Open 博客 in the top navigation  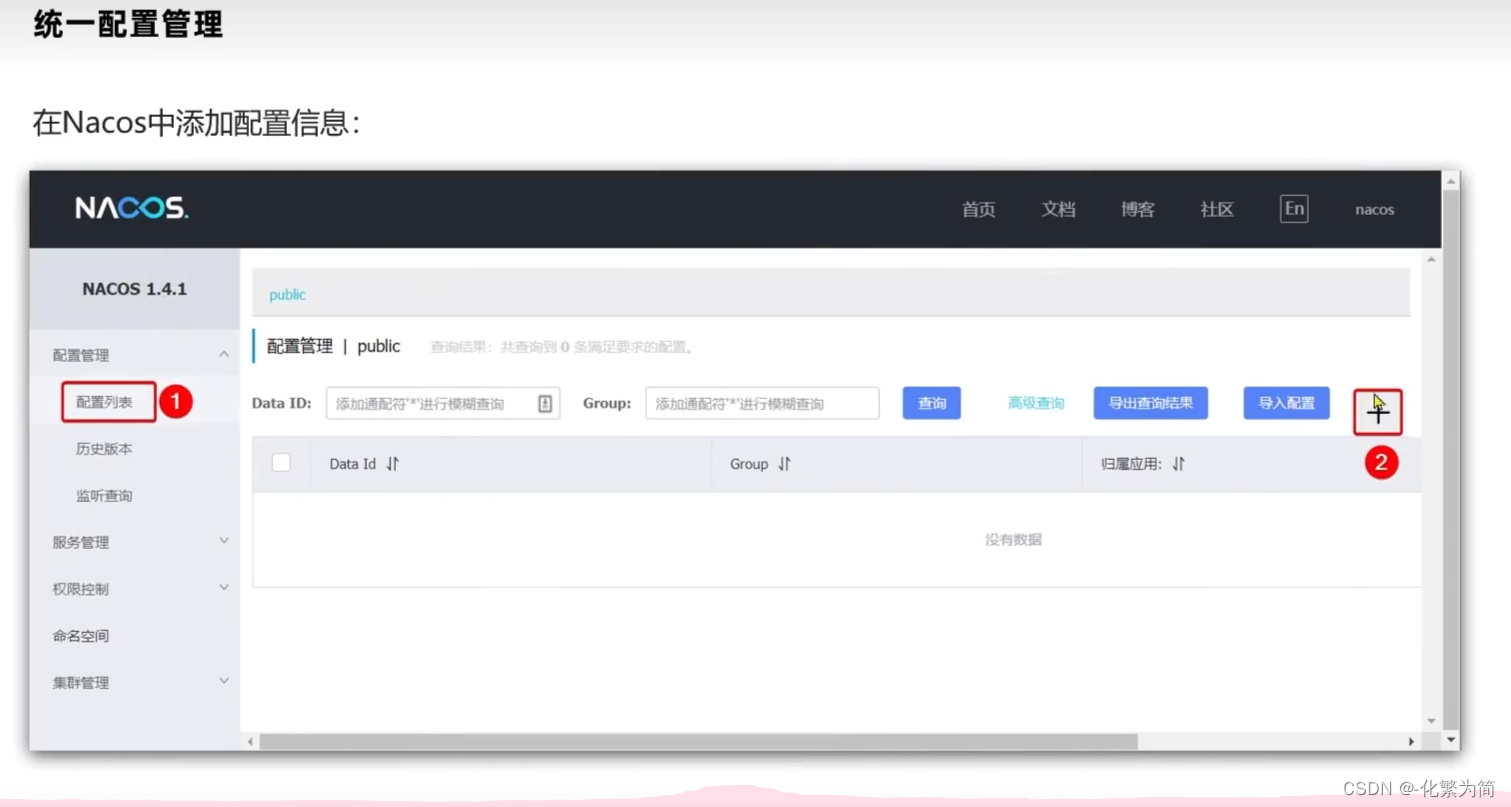pos(1138,209)
